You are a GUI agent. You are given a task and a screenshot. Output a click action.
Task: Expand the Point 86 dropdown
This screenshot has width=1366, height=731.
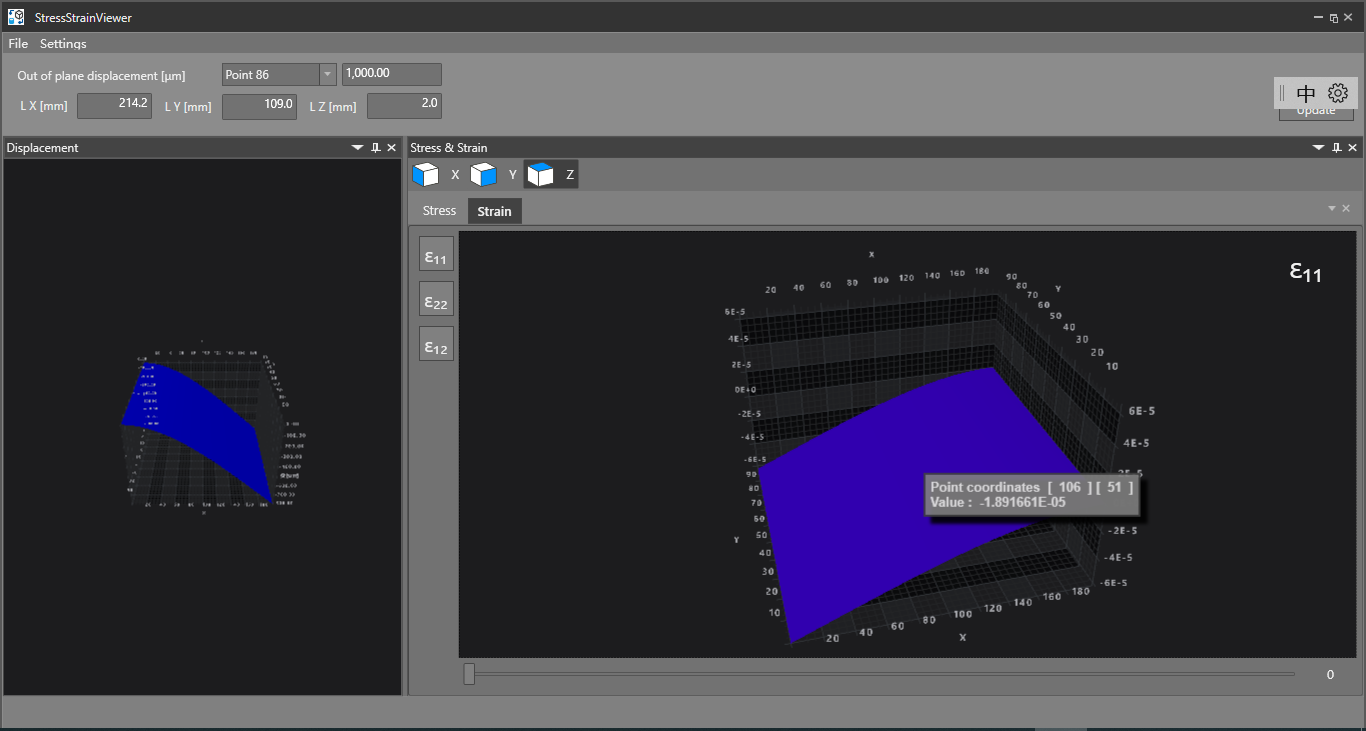328,75
